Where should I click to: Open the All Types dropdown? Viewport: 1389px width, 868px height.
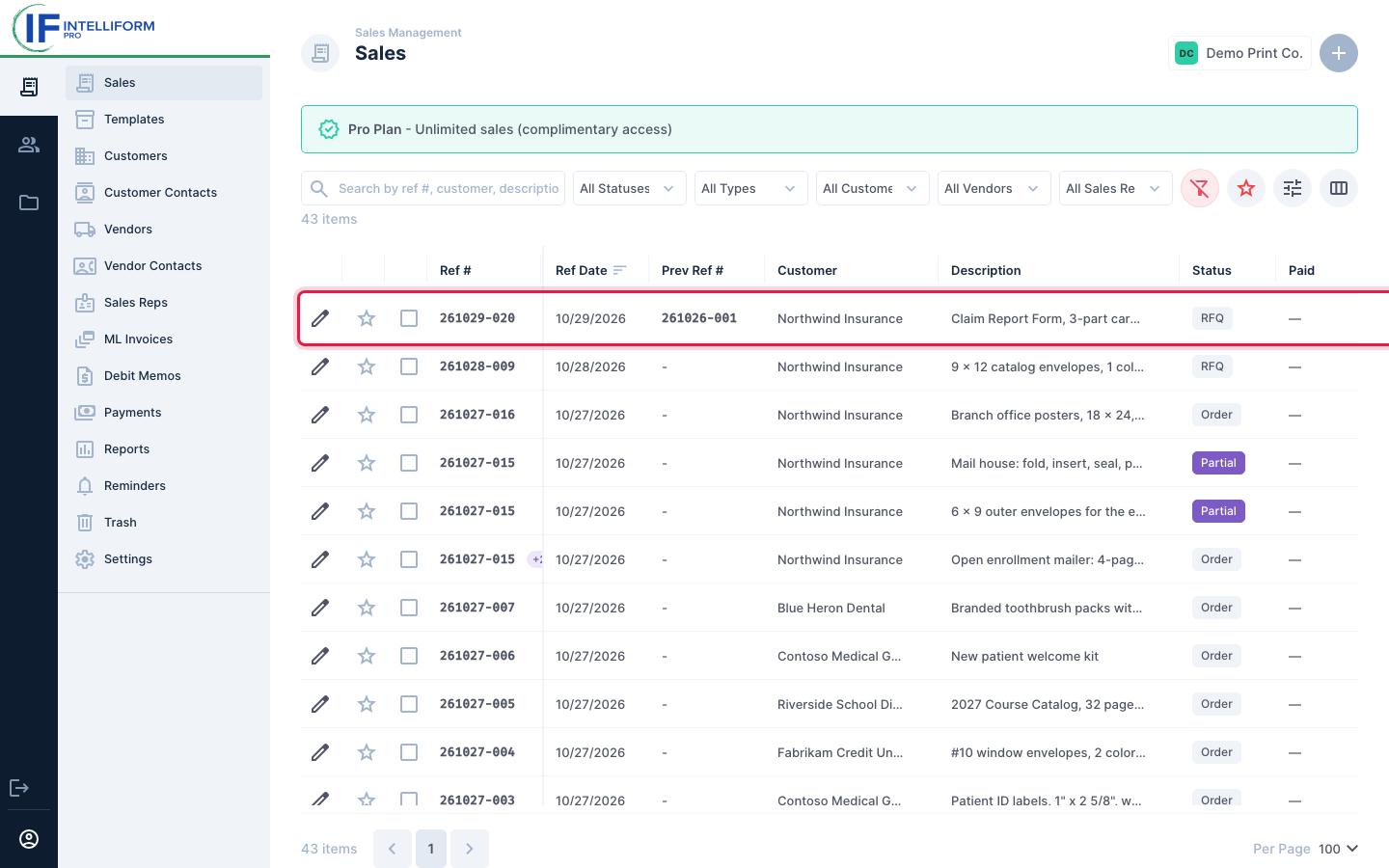(751, 188)
